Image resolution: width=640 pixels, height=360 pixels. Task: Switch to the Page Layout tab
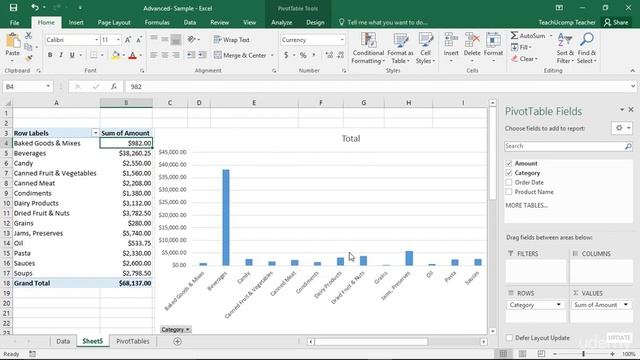(x=114, y=22)
